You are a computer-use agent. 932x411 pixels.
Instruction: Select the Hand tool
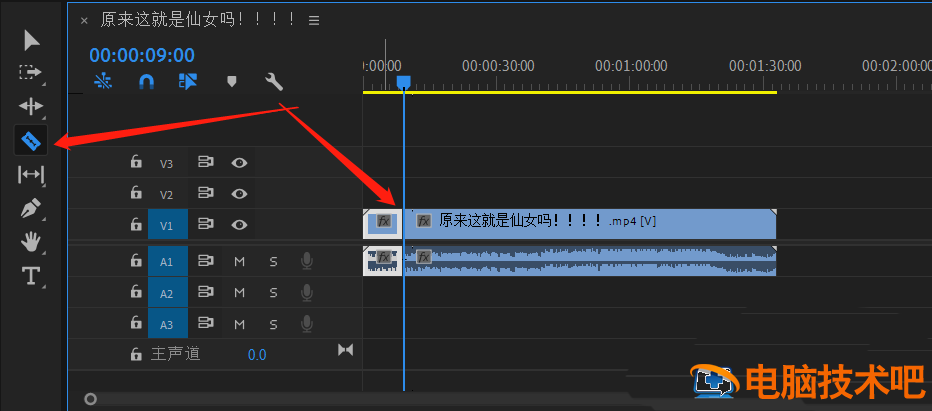pos(31,242)
